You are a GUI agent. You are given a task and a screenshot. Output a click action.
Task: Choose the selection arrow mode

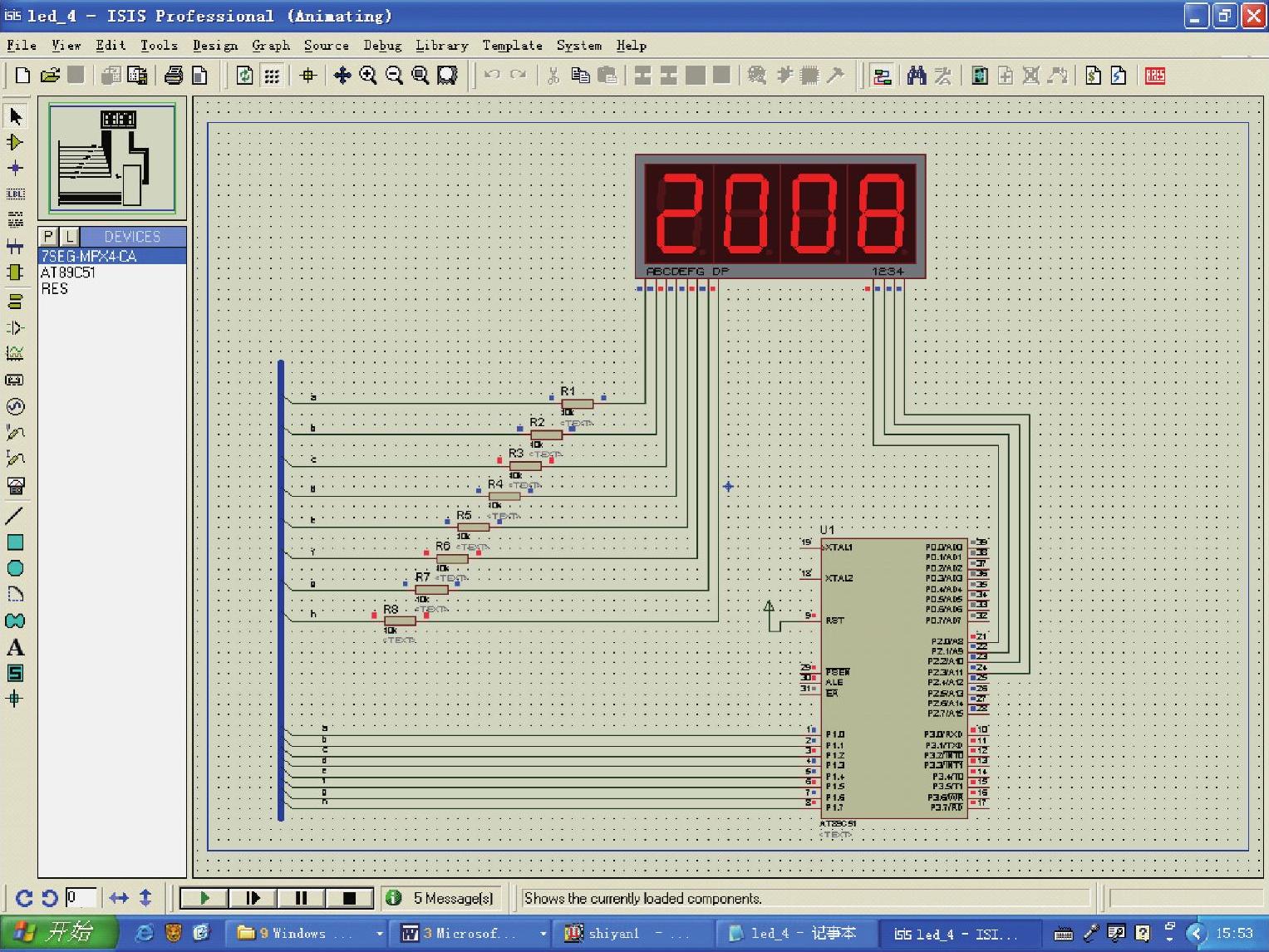coord(16,116)
